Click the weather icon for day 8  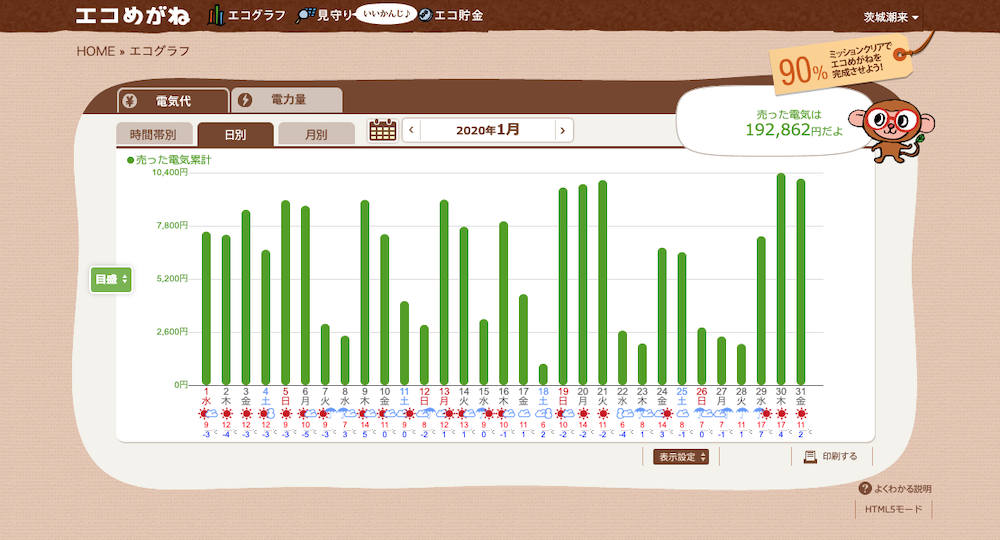tap(345, 413)
